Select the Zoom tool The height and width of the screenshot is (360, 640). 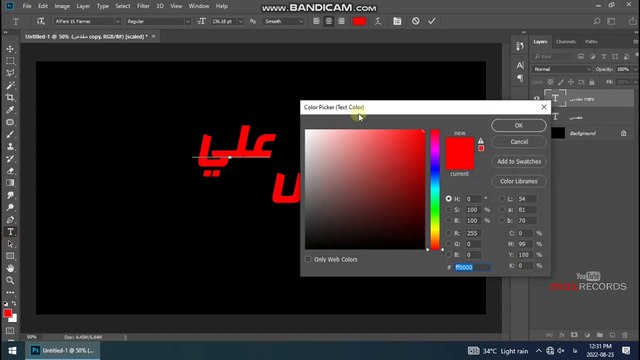point(10,280)
